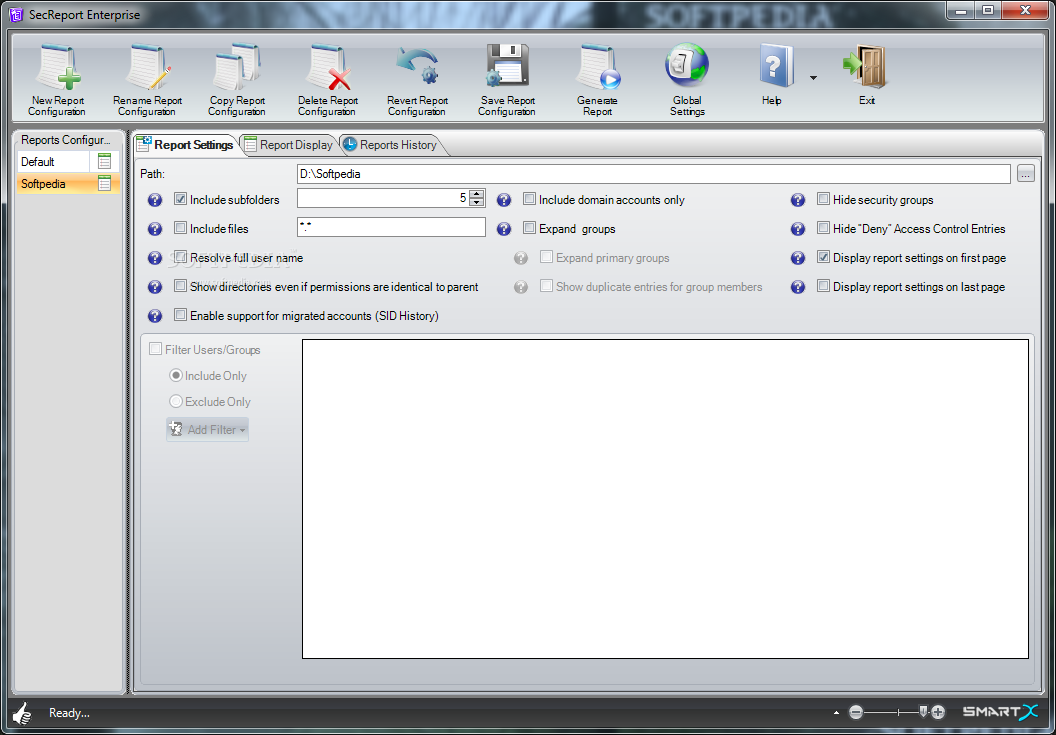Image resolution: width=1056 pixels, height=735 pixels.
Task: Click into the Path input field
Action: point(653,174)
